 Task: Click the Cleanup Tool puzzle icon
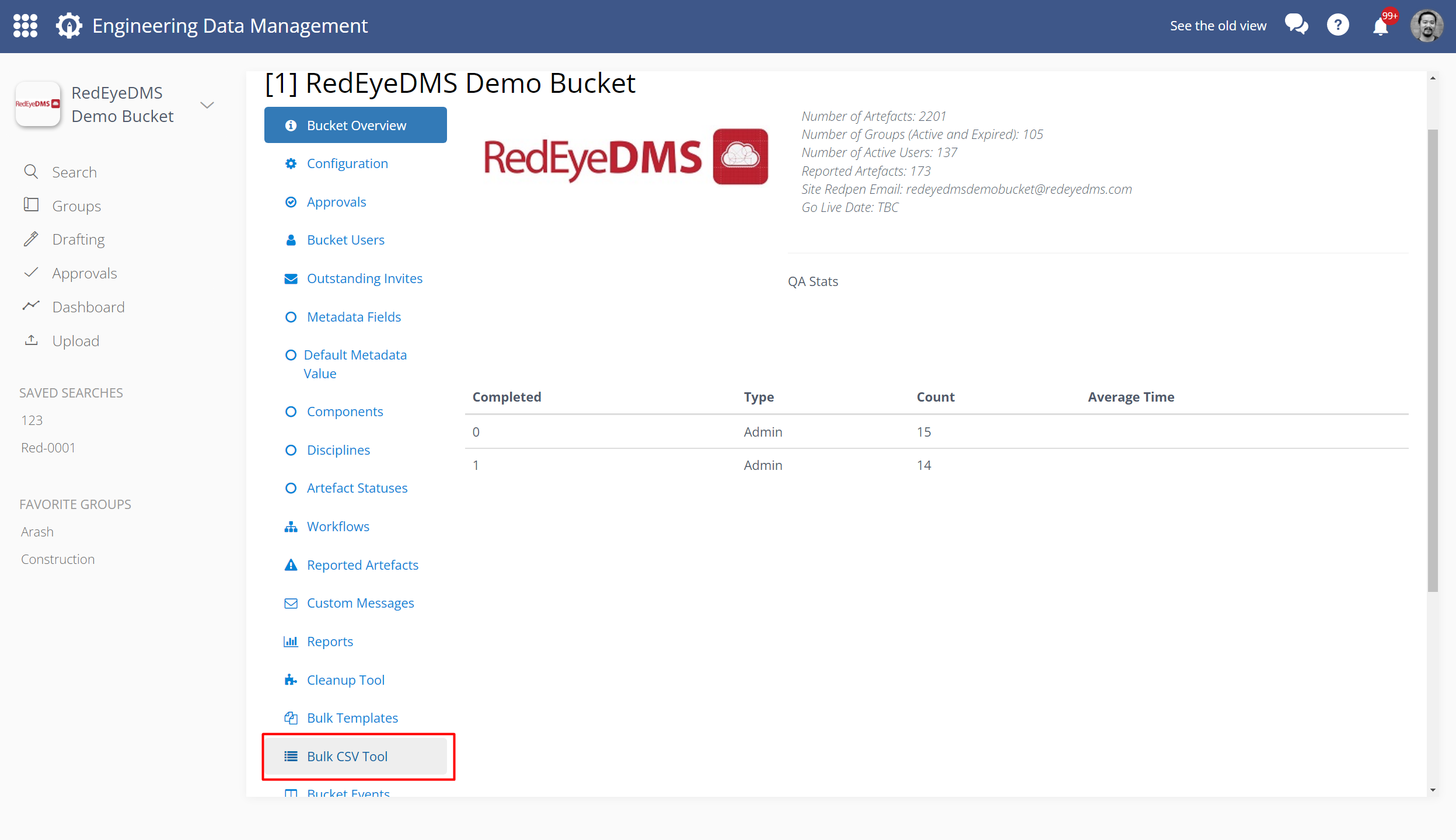(x=291, y=679)
